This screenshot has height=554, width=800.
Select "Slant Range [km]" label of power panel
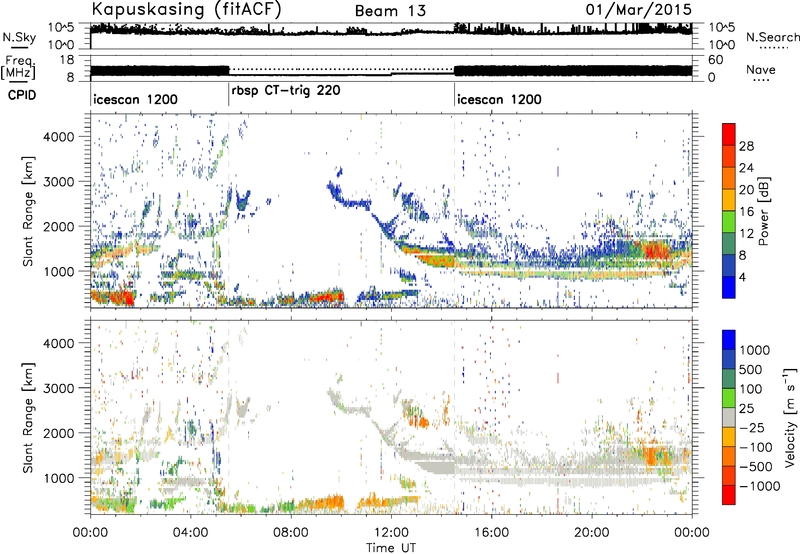point(28,211)
